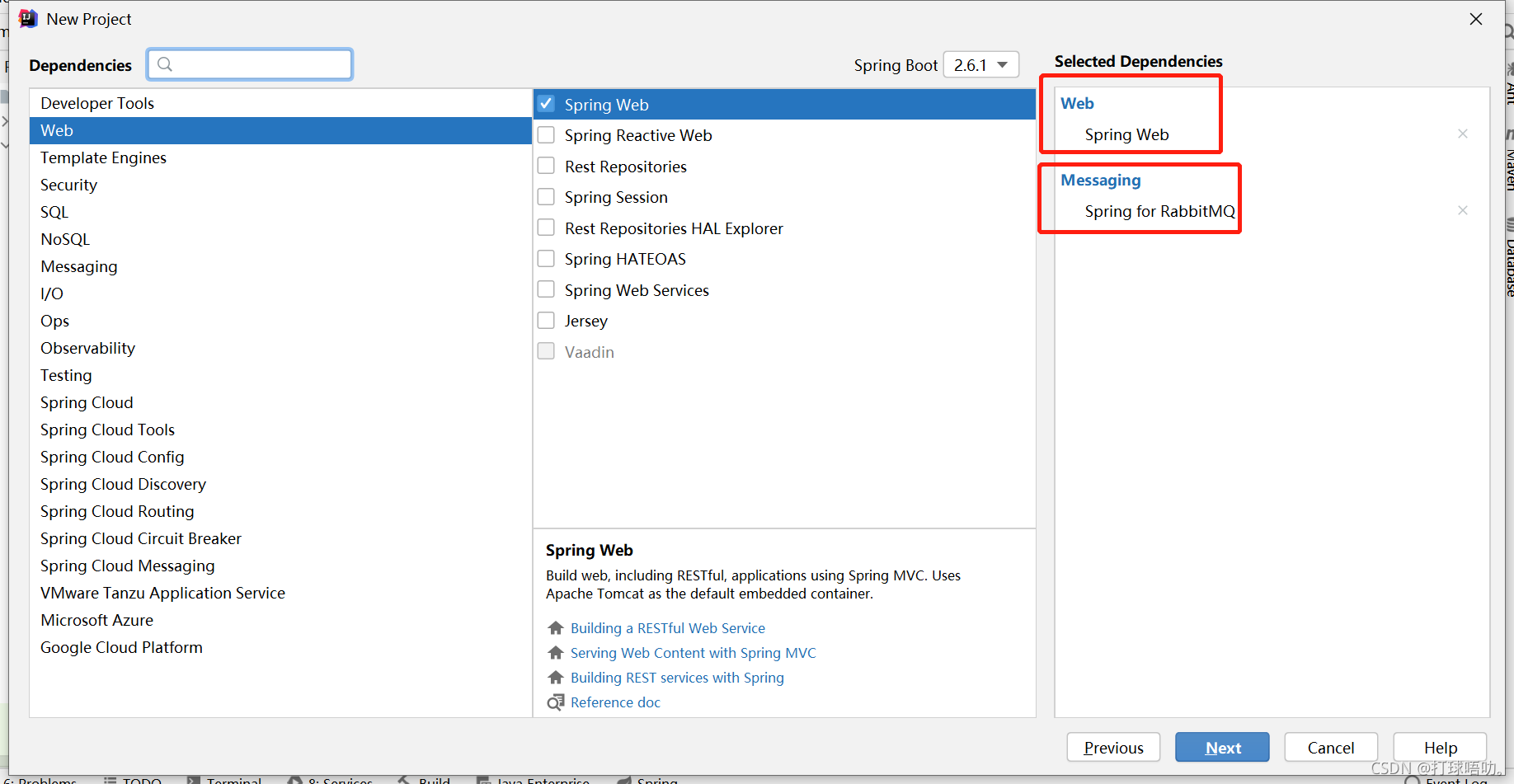Click the Next button
1514x784 pixels.
(1222, 748)
